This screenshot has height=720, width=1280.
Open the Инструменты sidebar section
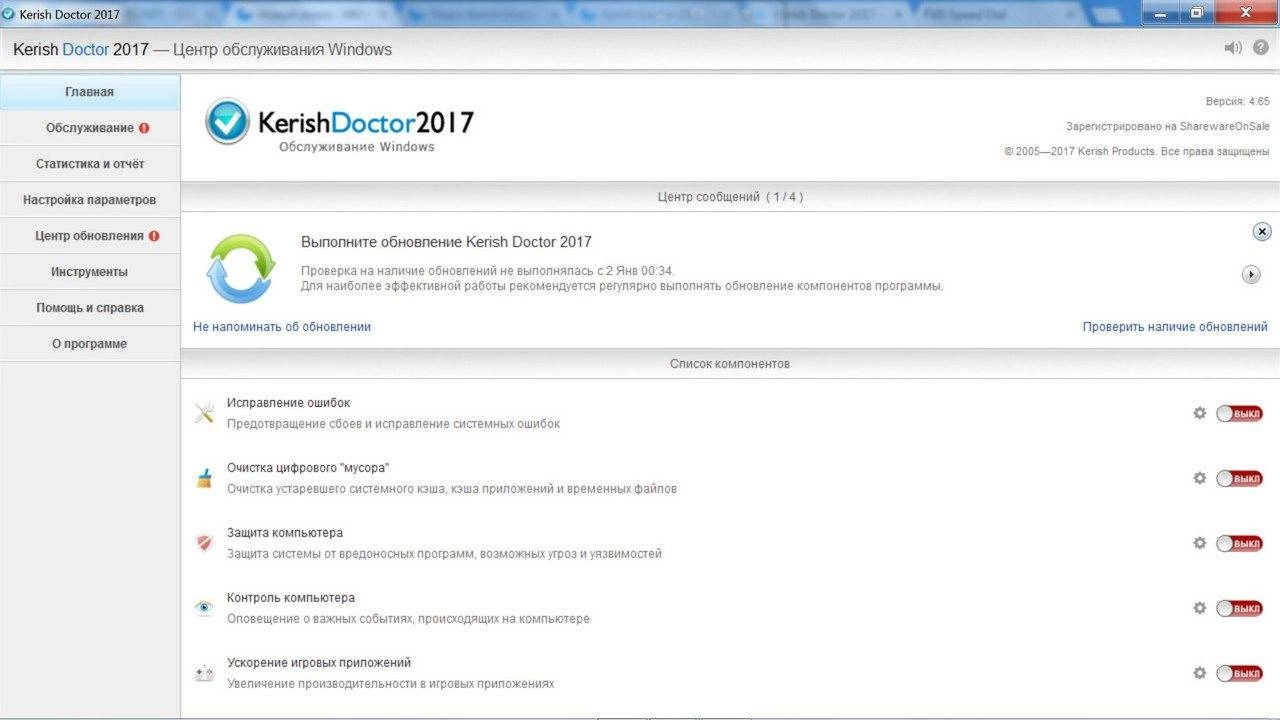tap(90, 272)
